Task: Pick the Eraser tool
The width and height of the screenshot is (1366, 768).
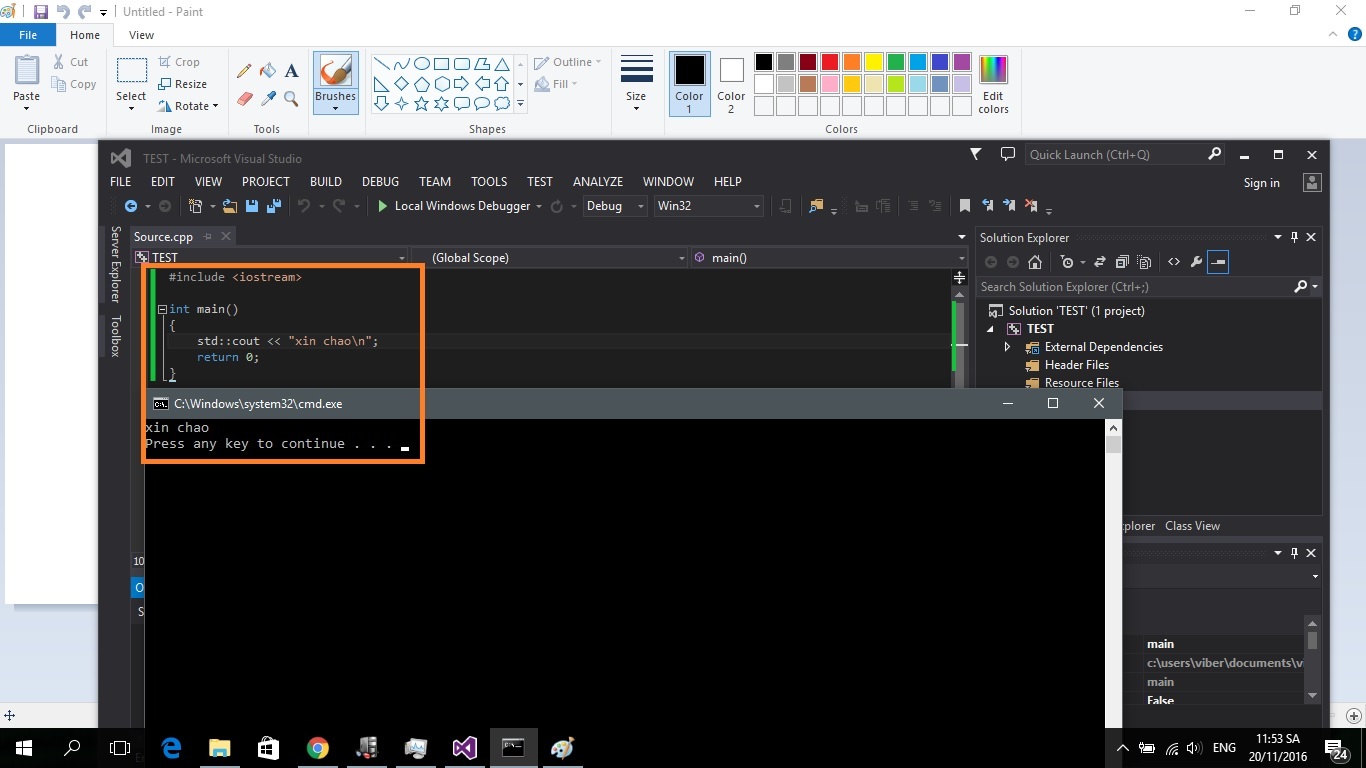Action: 244,98
